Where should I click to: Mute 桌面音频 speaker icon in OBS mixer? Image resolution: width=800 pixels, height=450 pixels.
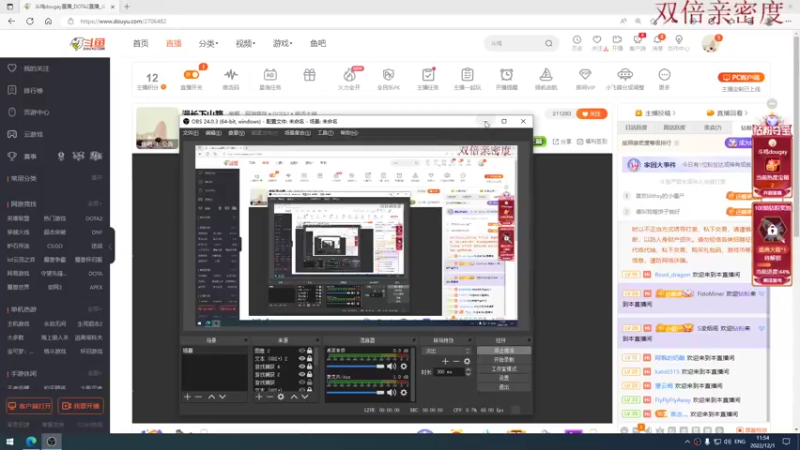(391, 366)
